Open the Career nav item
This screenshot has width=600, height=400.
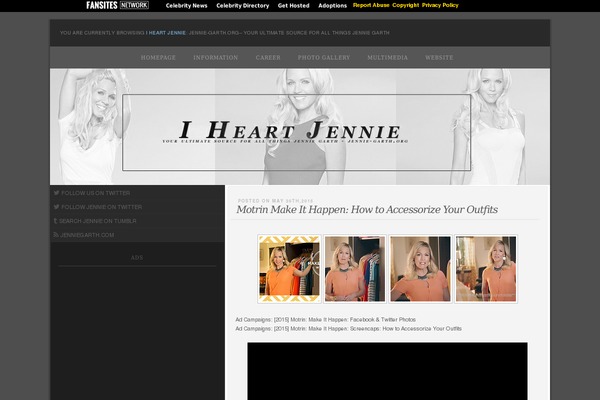point(268,57)
